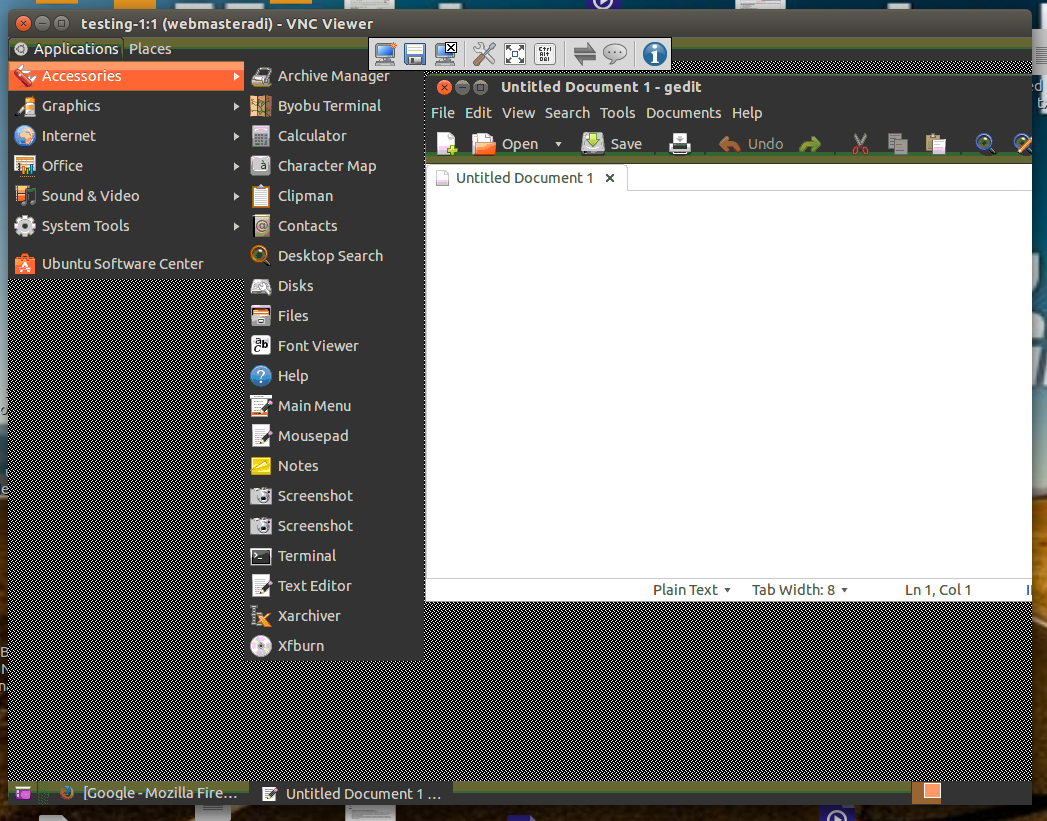Launch Ubuntu Software Center from menu
This screenshot has width=1047, height=821.
click(x=126, y=264)
